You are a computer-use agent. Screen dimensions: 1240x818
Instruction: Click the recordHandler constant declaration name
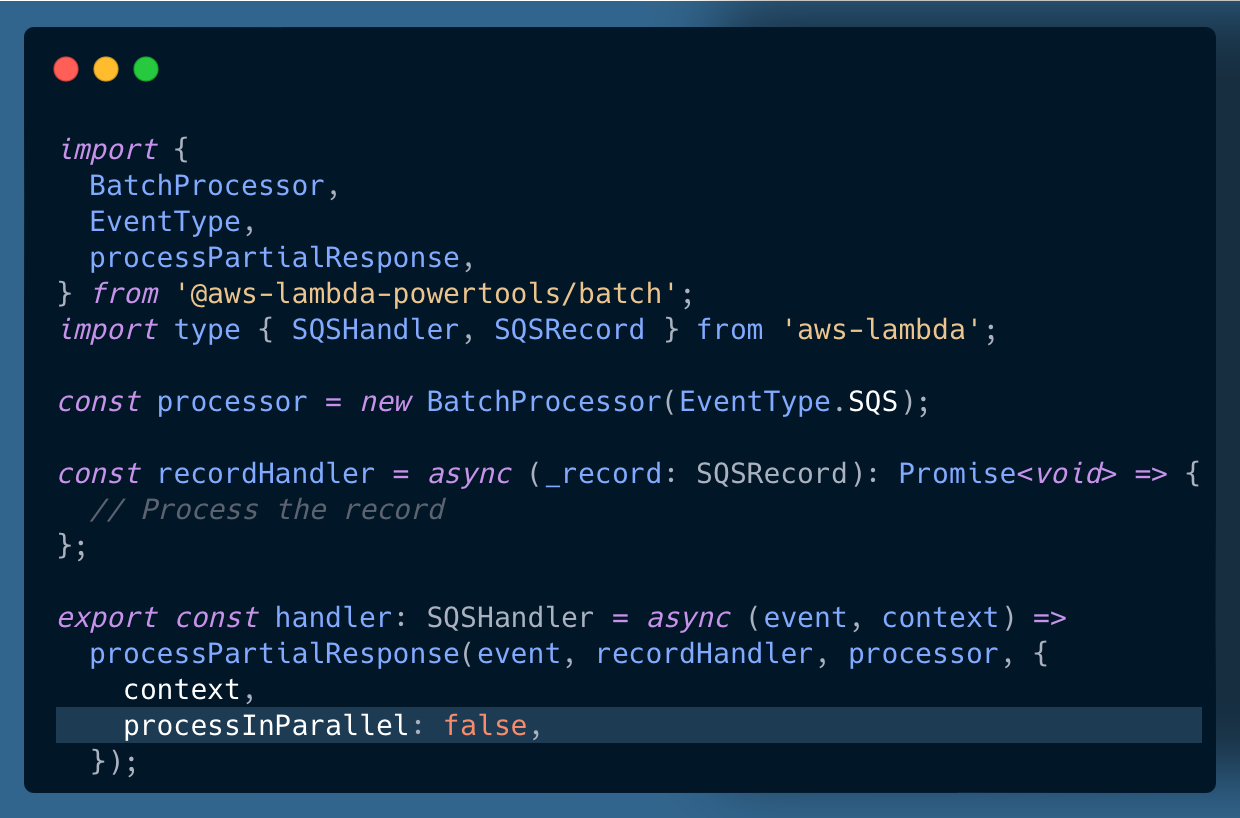click(266, 474)
